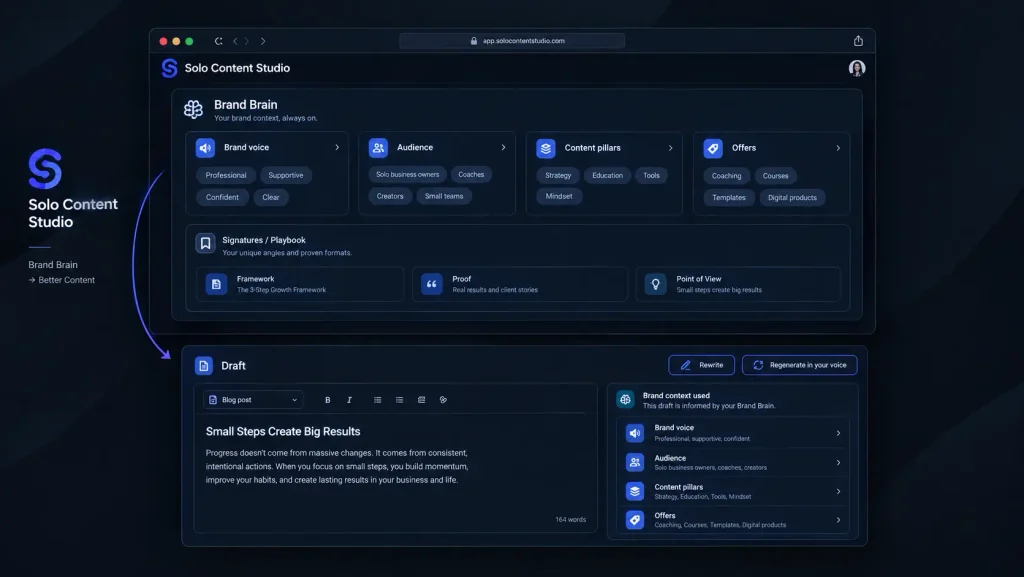
Task: Expand Offers row chevron under Brand context used
Action: [839, 520]
